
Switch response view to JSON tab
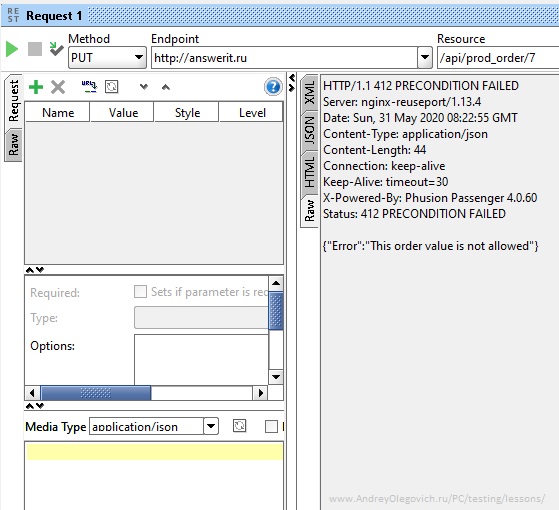[x=309, y=130]
